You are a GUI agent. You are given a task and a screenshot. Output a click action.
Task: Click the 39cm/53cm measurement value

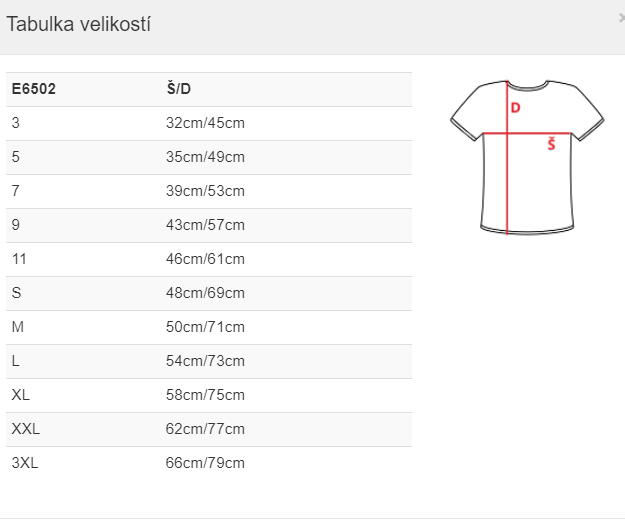[x=205, y=191]
